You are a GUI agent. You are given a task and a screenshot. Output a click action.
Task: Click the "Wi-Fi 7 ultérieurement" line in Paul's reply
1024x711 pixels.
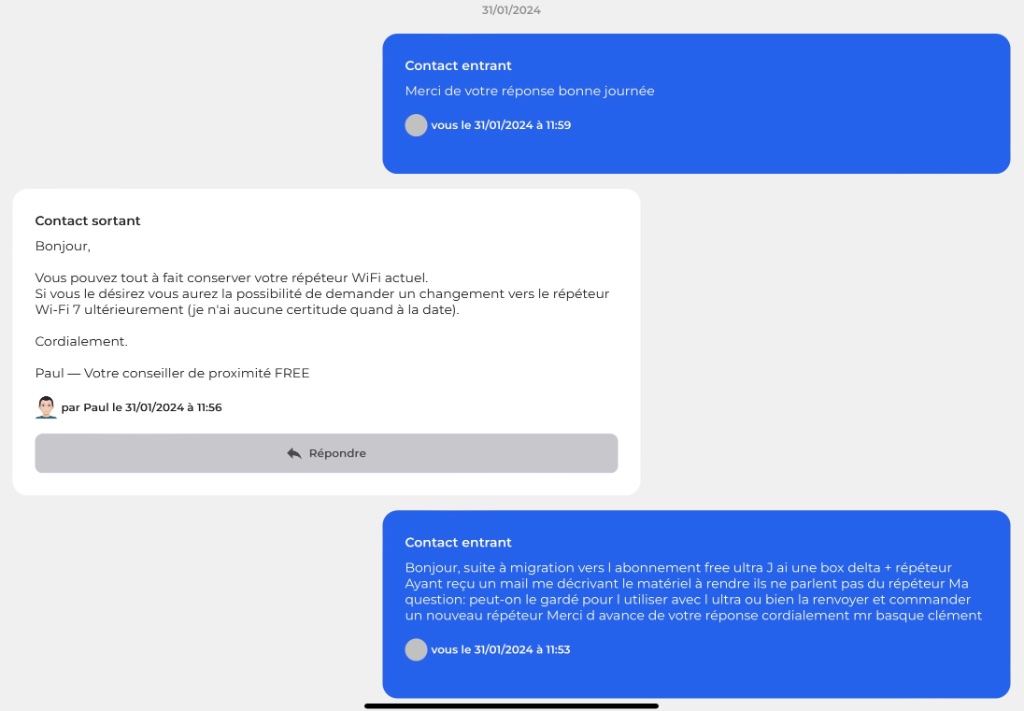pyautogui.click(x=247, y=310)
